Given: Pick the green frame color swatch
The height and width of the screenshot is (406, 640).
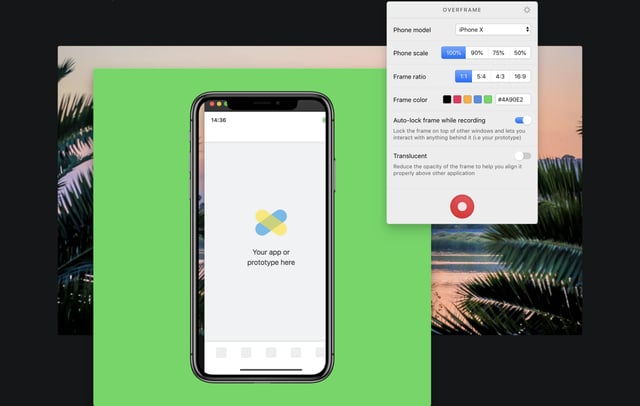Looking at the screenshot, I should click(x=488, y=100).
